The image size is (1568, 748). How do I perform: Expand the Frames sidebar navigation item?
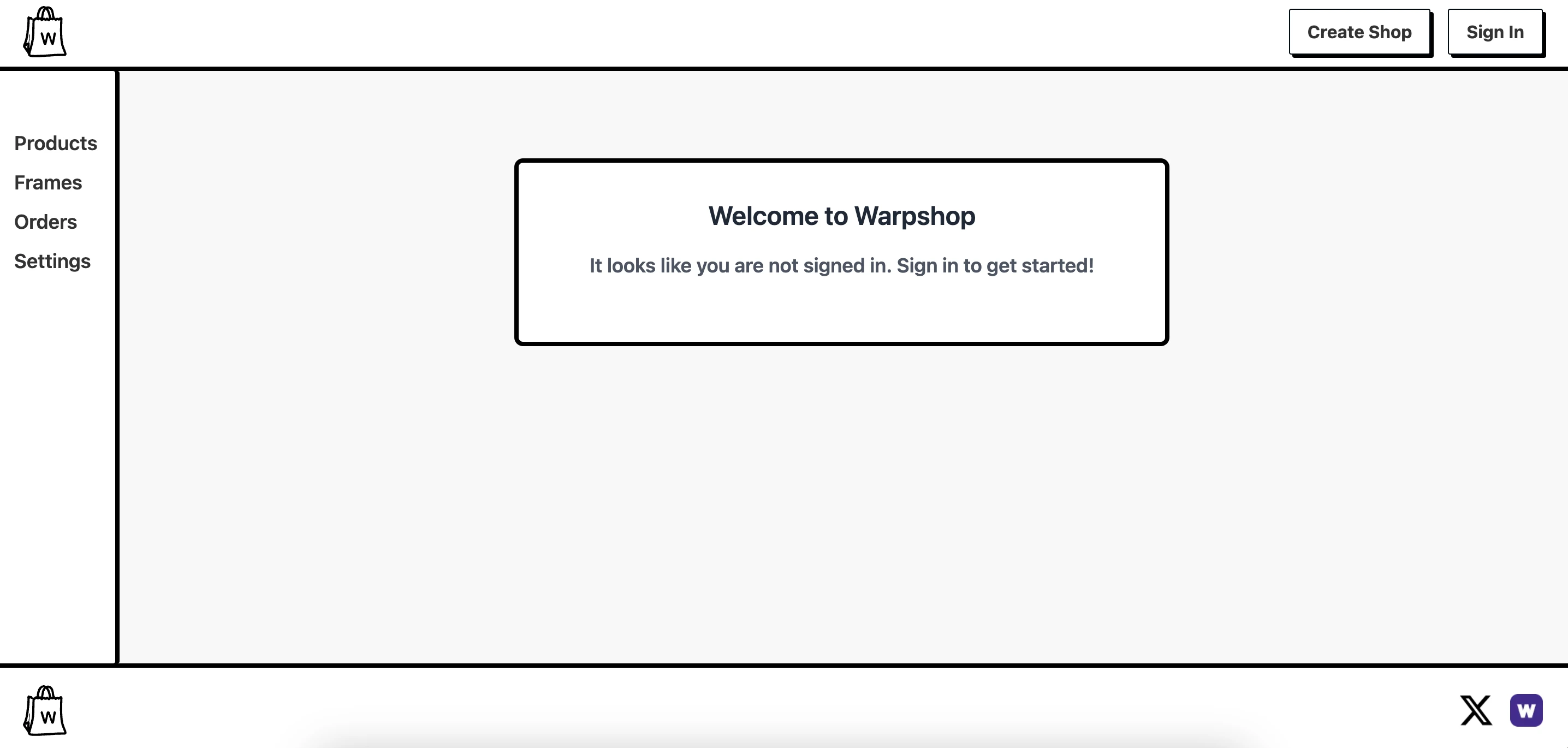(x=47, y=182)
